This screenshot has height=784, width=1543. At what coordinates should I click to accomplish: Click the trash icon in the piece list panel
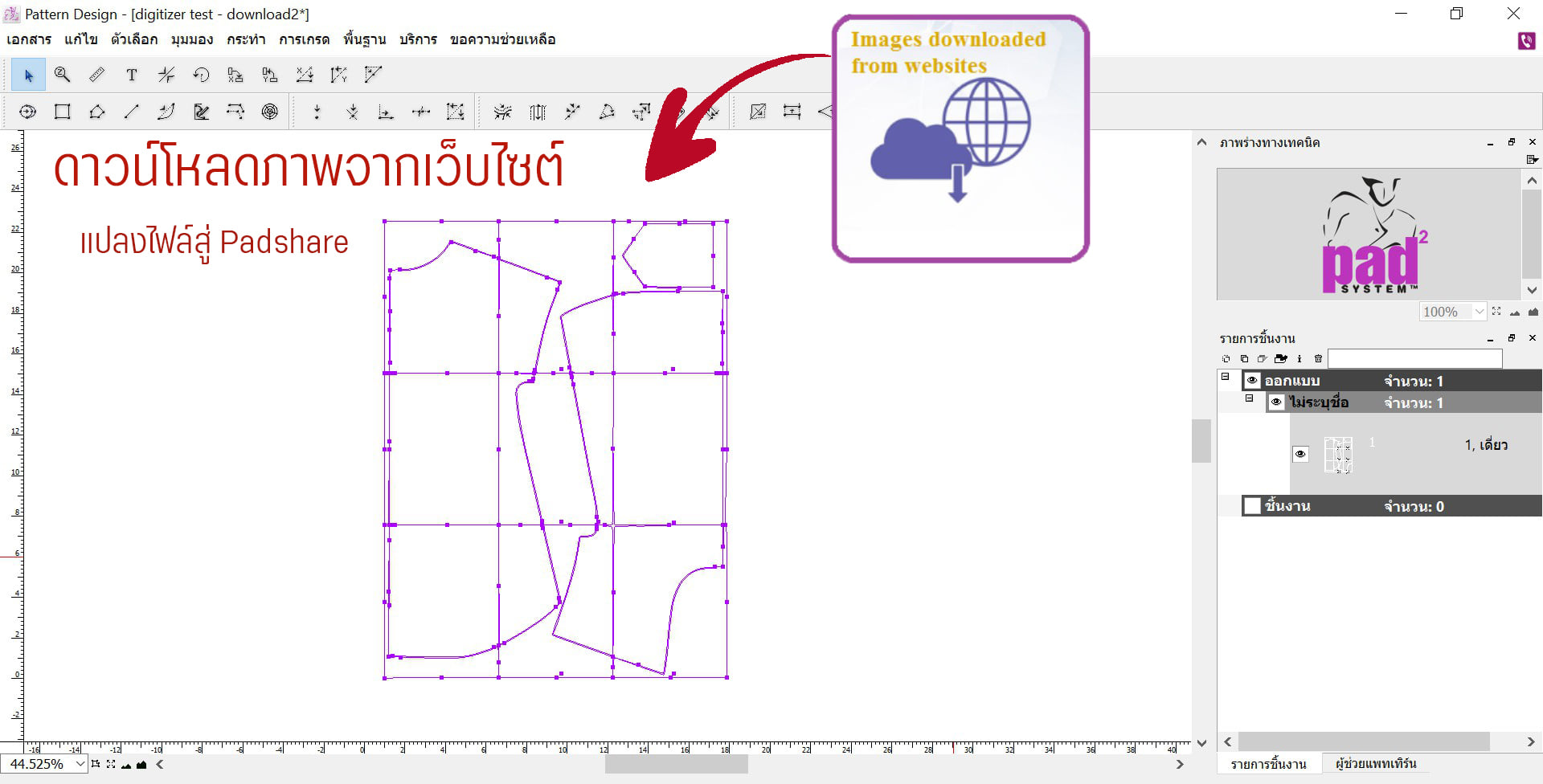[x=1318, y=358]
